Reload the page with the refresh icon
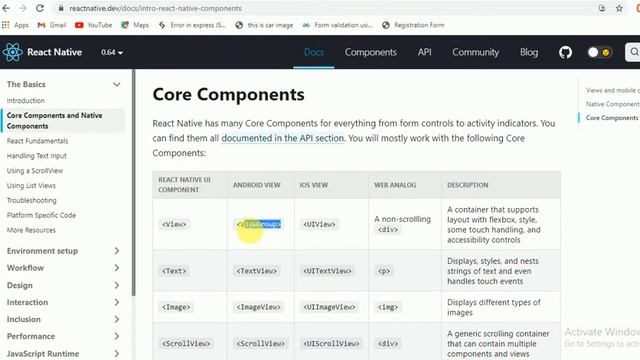 [40, 8]
